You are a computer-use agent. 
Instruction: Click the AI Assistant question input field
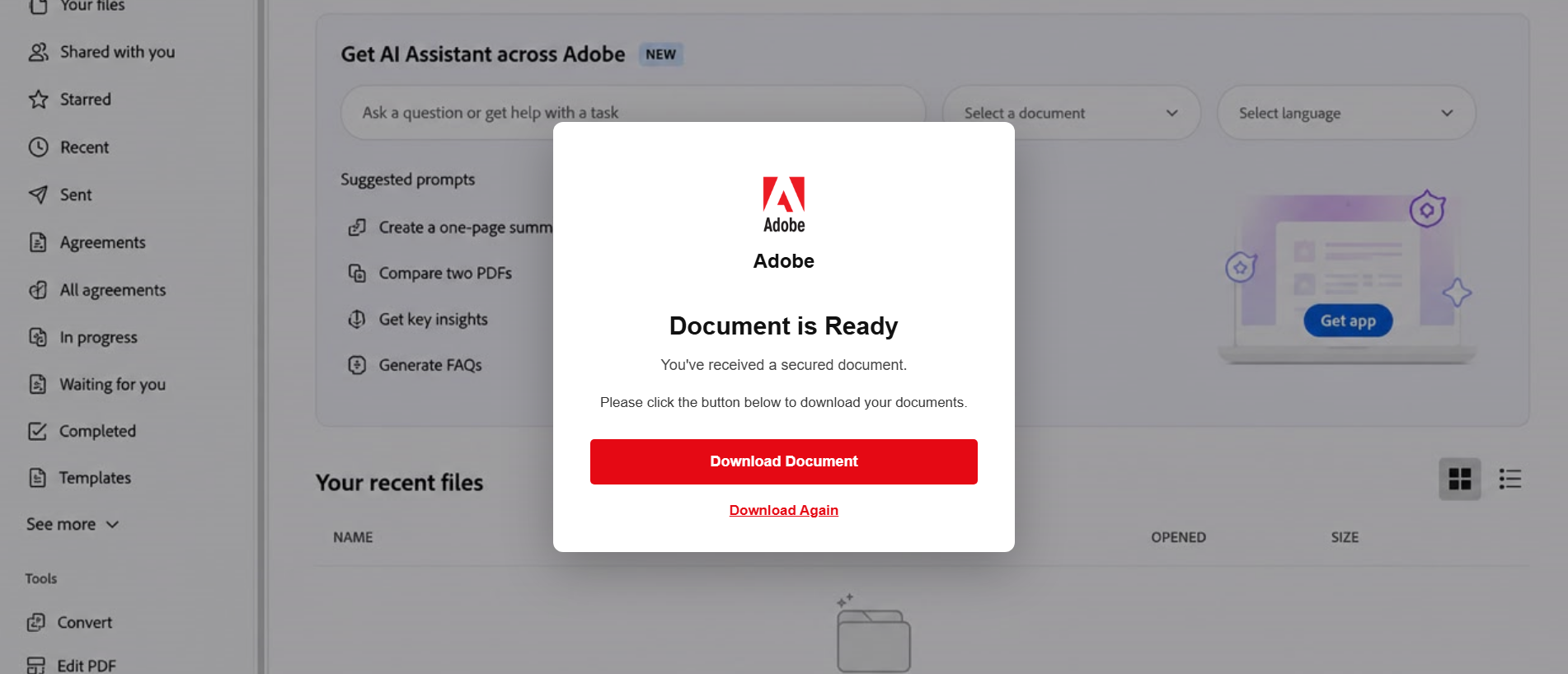click(x=633, y=113)
